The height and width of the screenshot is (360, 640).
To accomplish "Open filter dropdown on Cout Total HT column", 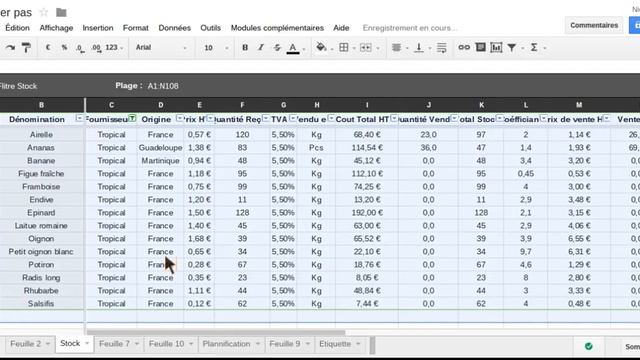I will [394, 118].
